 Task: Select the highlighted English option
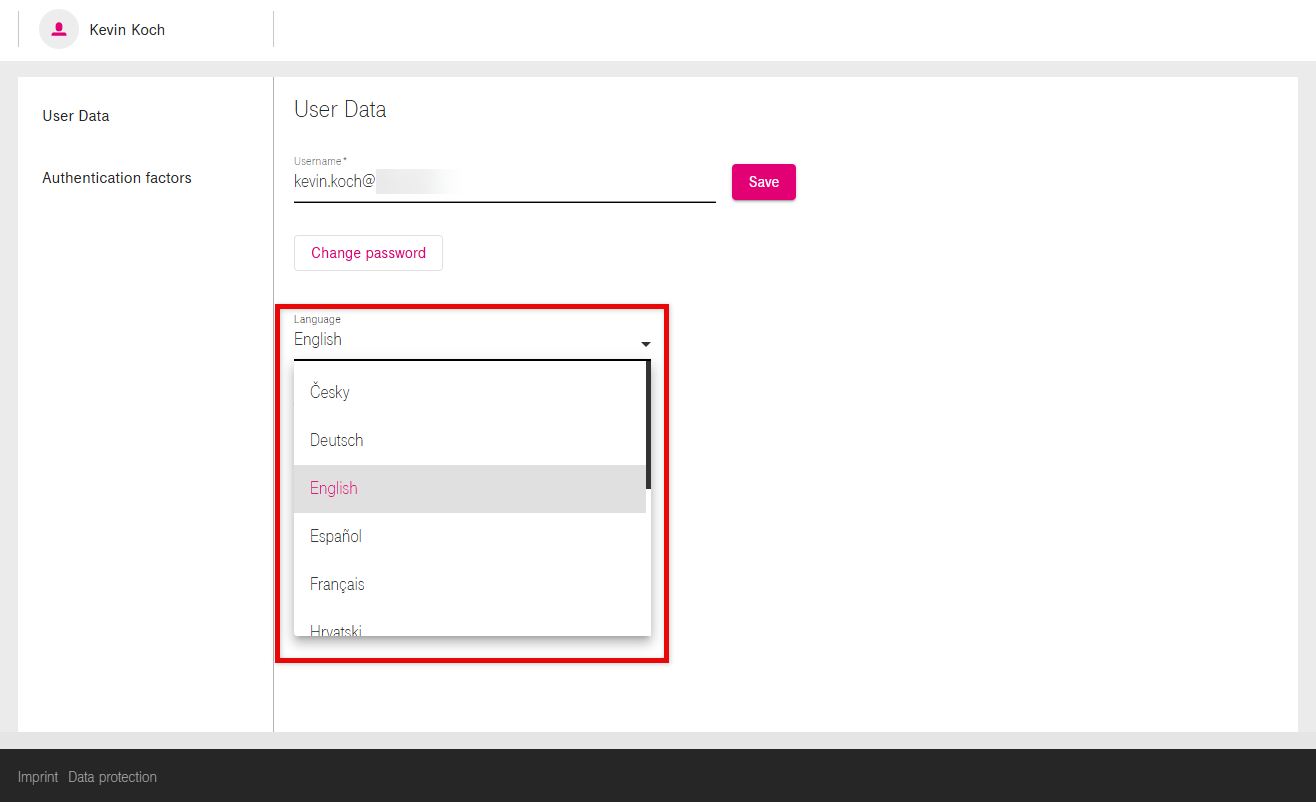pos(334,488)
